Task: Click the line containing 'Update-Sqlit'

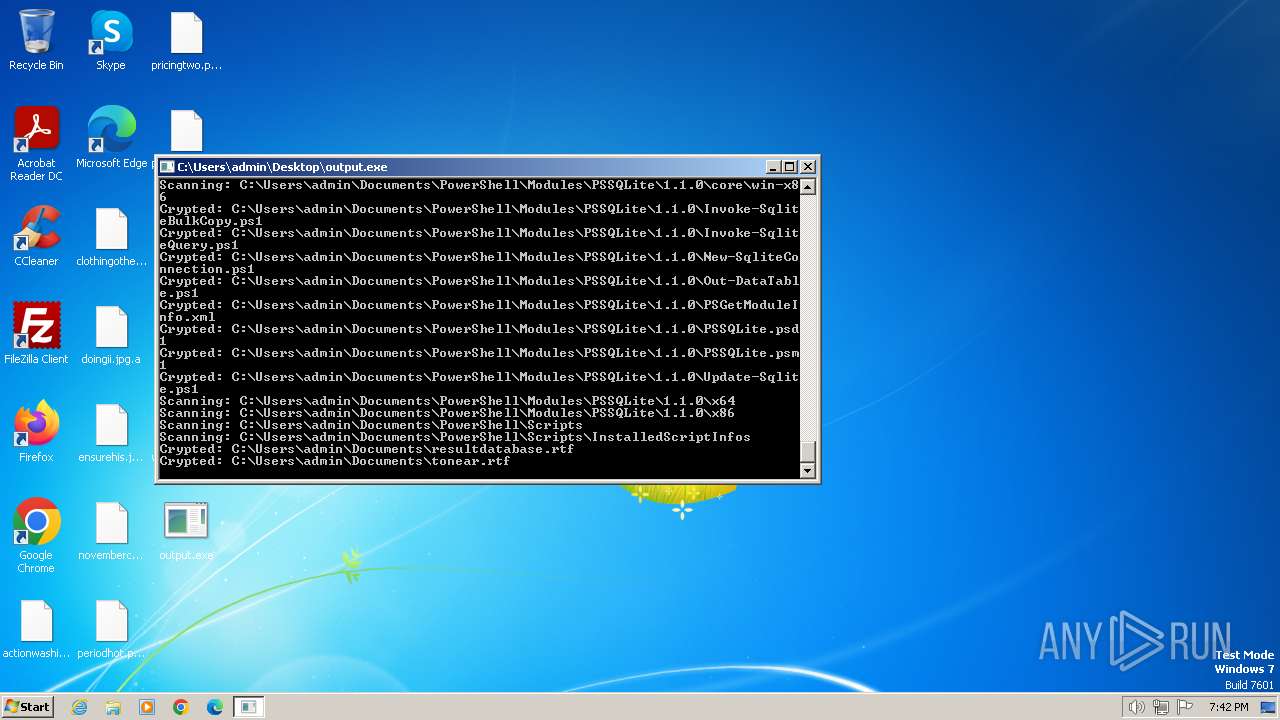Action: pyautogui.click(x=479, y=377)
